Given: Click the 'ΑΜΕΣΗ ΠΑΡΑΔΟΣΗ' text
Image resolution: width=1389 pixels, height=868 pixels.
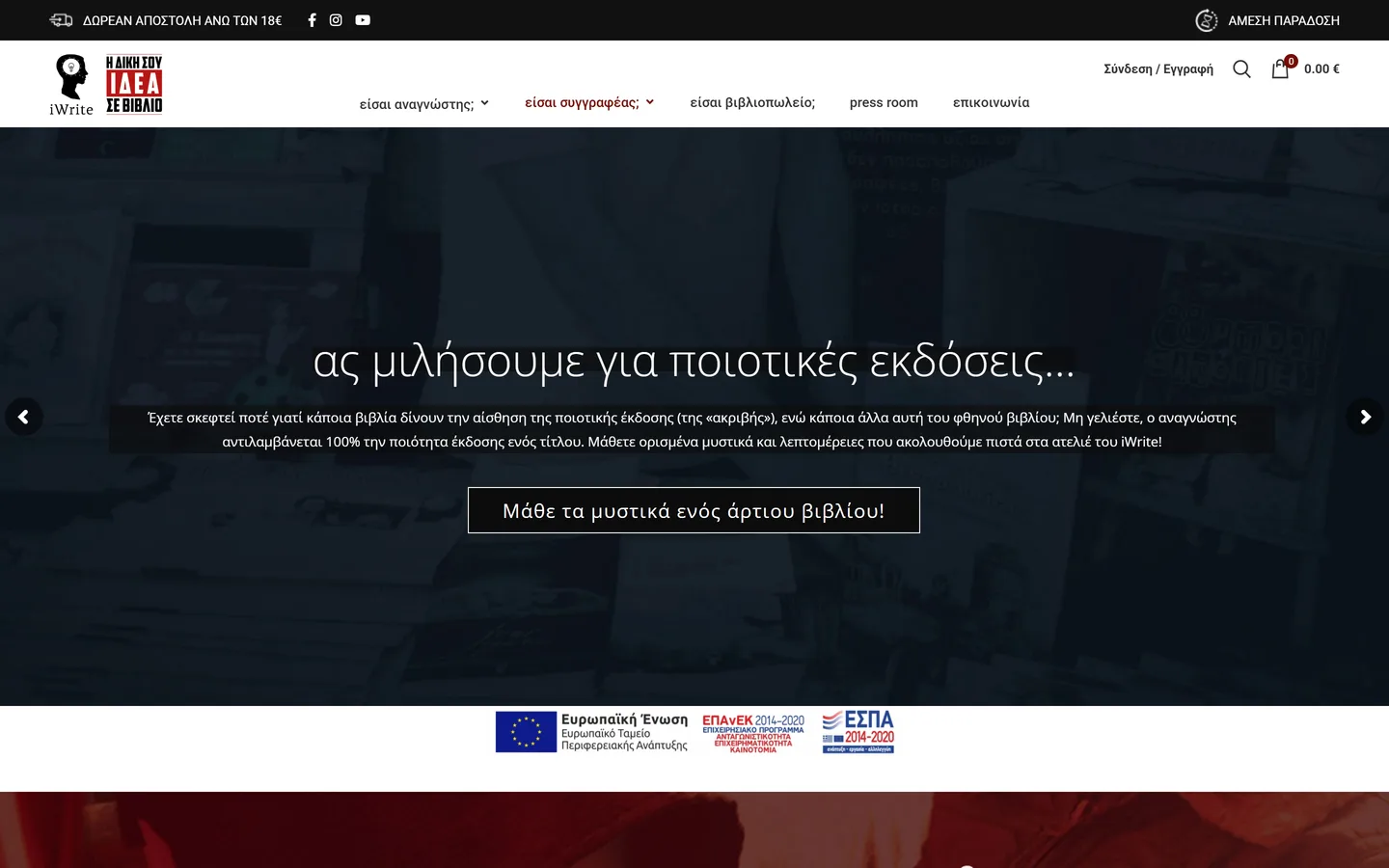Looking at the screenshot, I should pyautogui.click(x=1284, y=20).
